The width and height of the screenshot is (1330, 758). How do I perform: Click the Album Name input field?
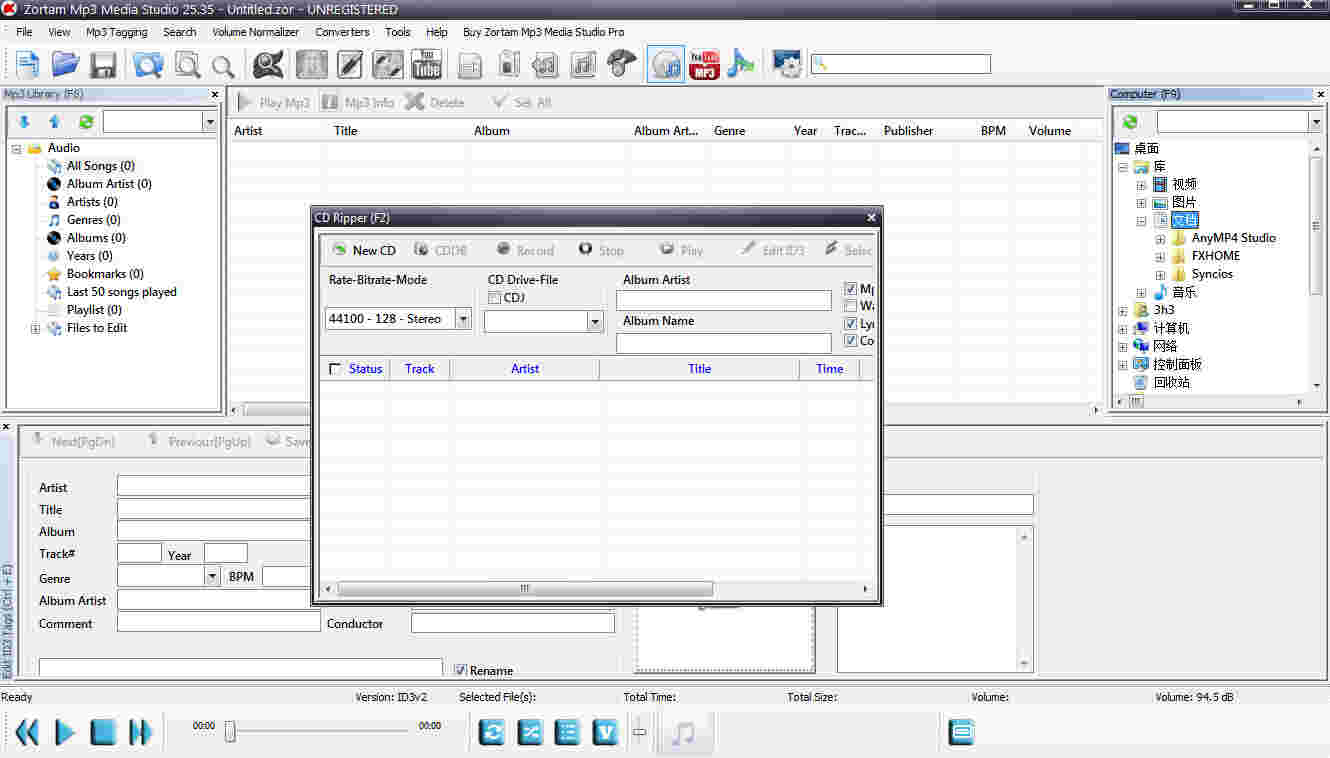[723, 343]
